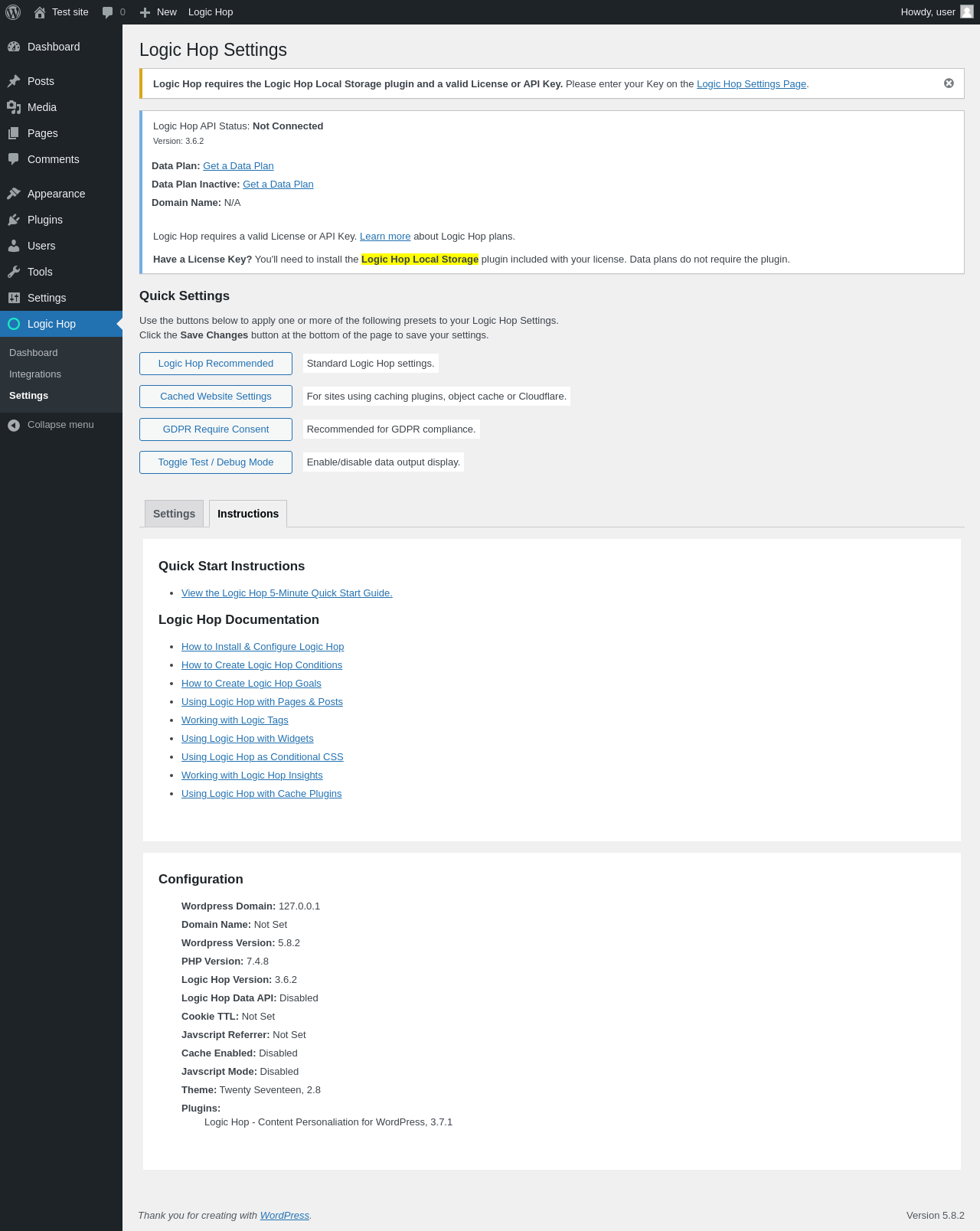Click the highlighted Logic Hop Local Storage text
980x1231 pixels.
(420, 260)
